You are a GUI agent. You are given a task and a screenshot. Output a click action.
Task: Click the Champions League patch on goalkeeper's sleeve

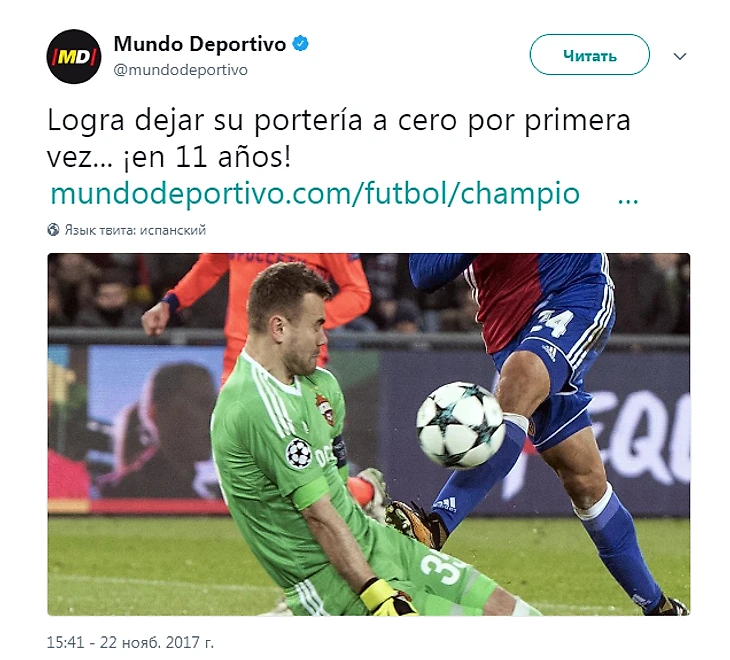click(x=298, y=452)
